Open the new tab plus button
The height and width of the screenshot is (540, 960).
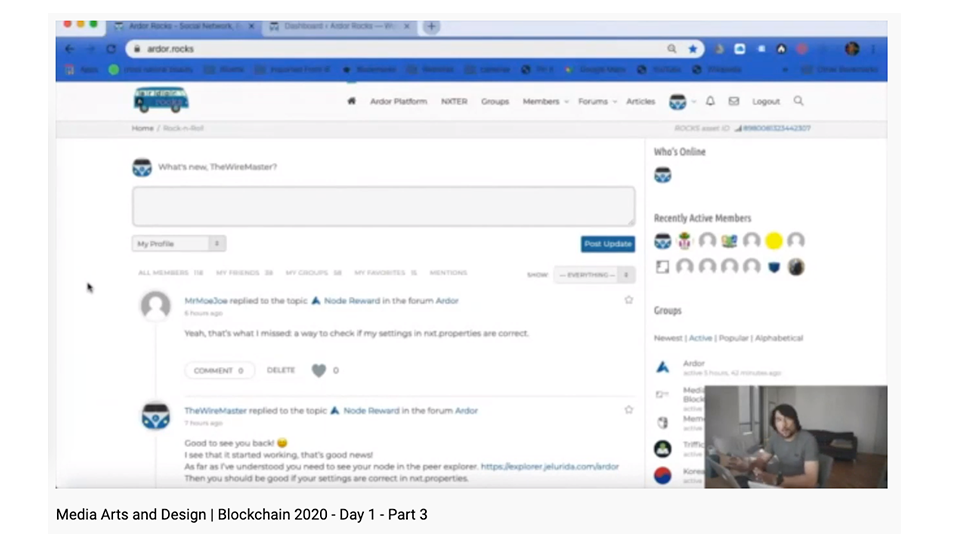coord(432,26)
